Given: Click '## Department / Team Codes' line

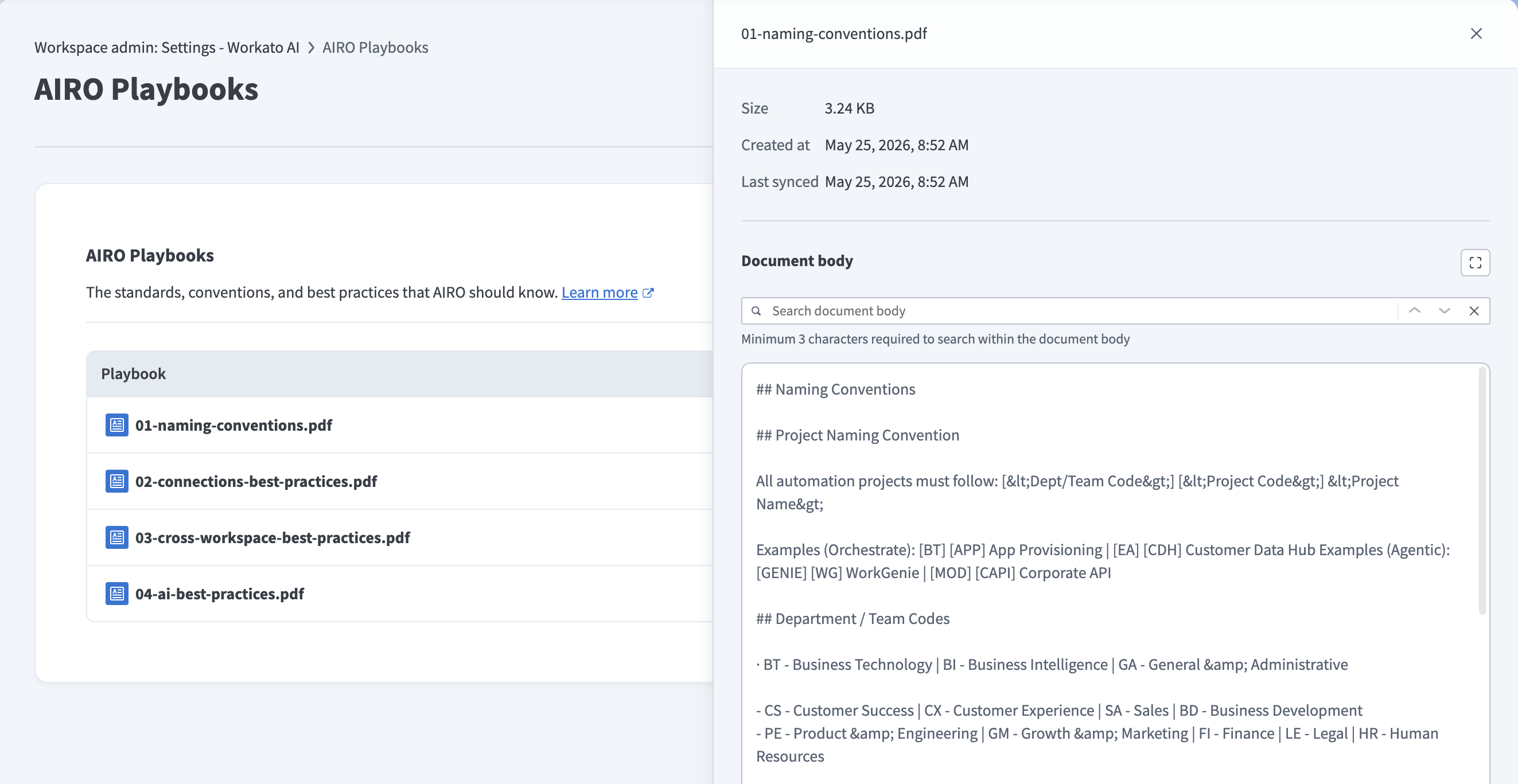Looking at the screenshot, I should pos(853,618).
